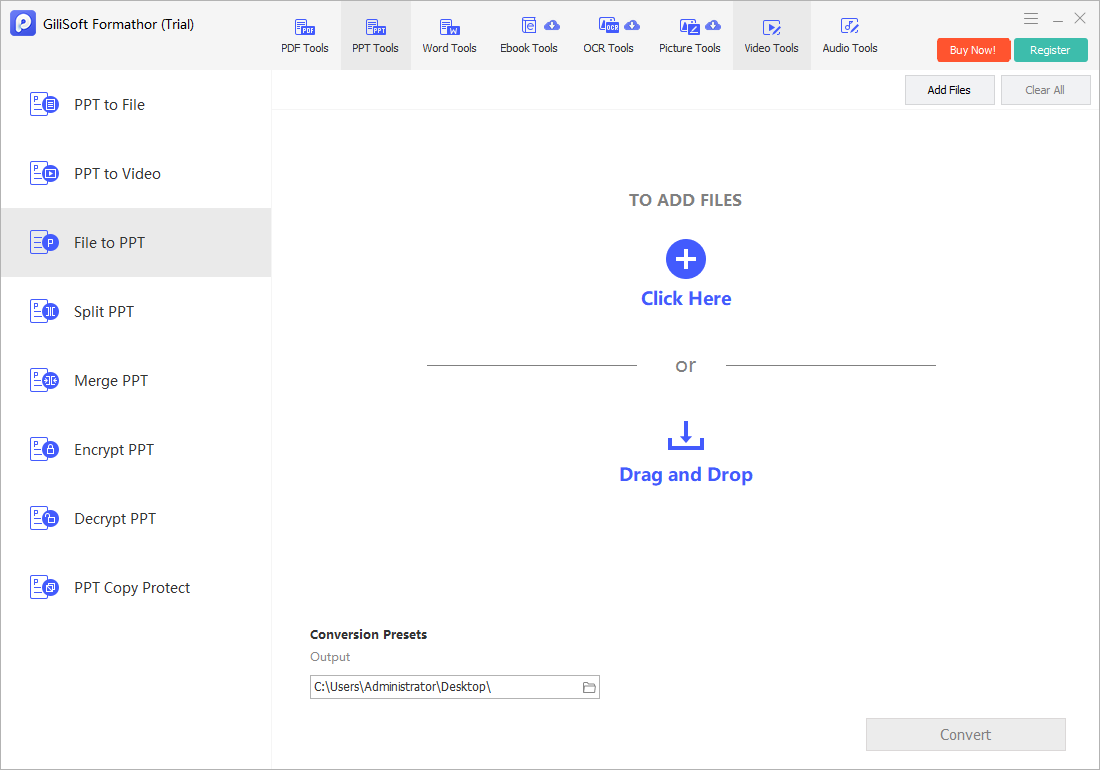Click the Drag and Drop text
This screenshot has height=770, width=1100.
click(x=685, y=475)
